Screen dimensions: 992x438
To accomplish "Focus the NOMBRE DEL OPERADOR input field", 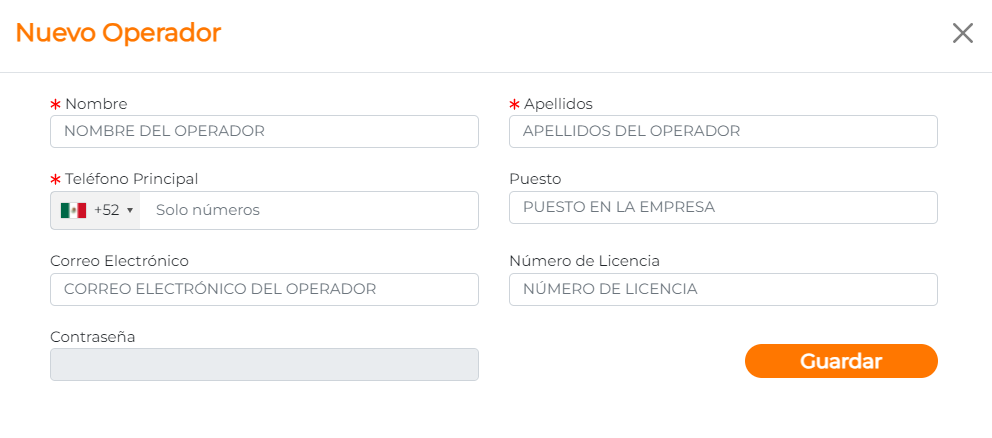I will 264,131.
